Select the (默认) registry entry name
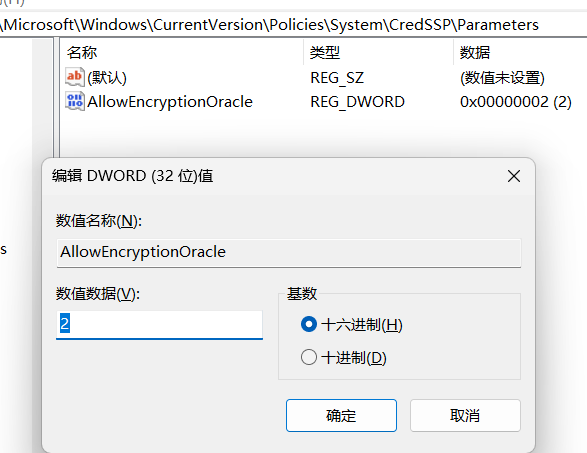 [x=107, y=78]
